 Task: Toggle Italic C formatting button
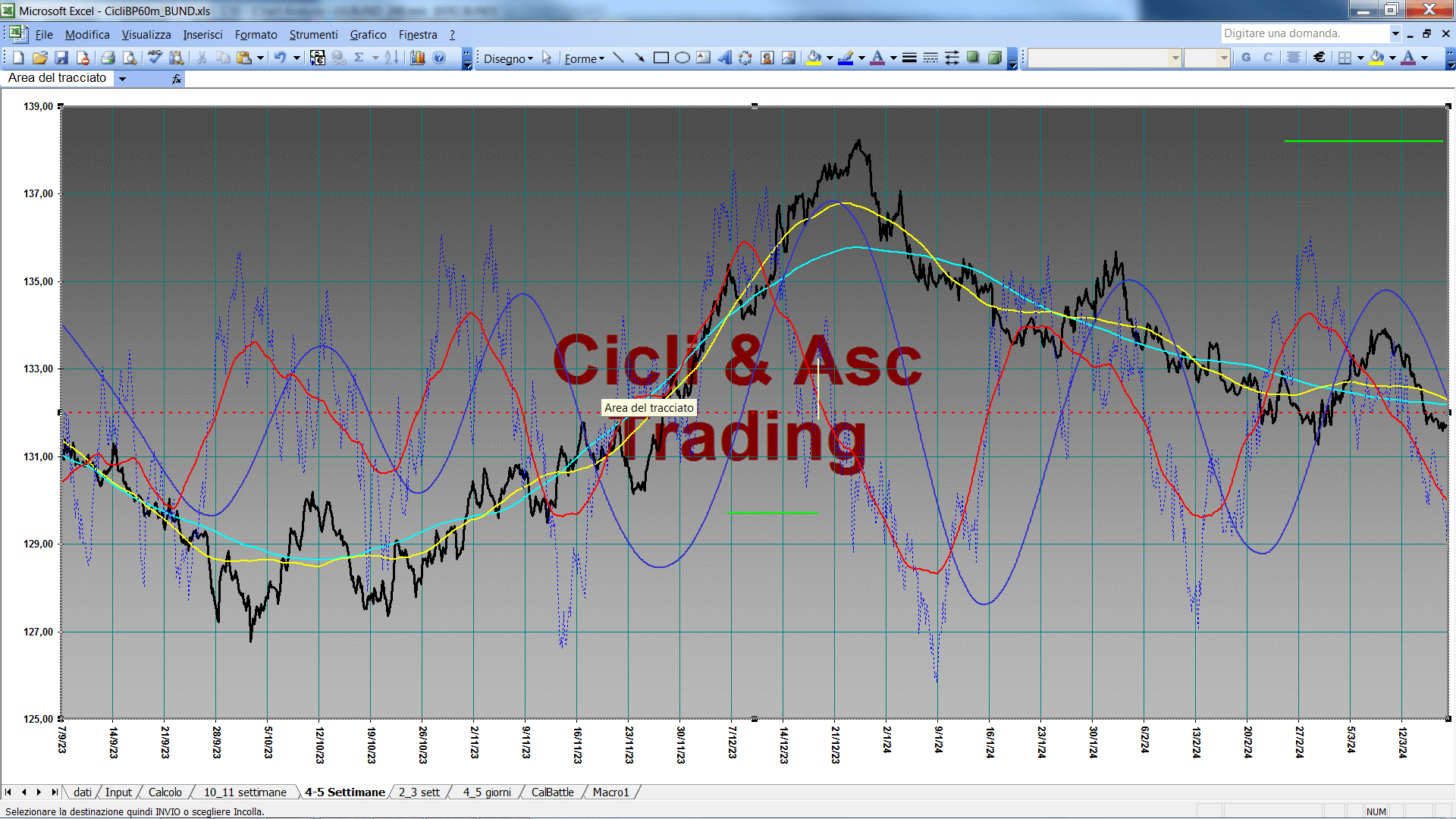[1267, 58]
